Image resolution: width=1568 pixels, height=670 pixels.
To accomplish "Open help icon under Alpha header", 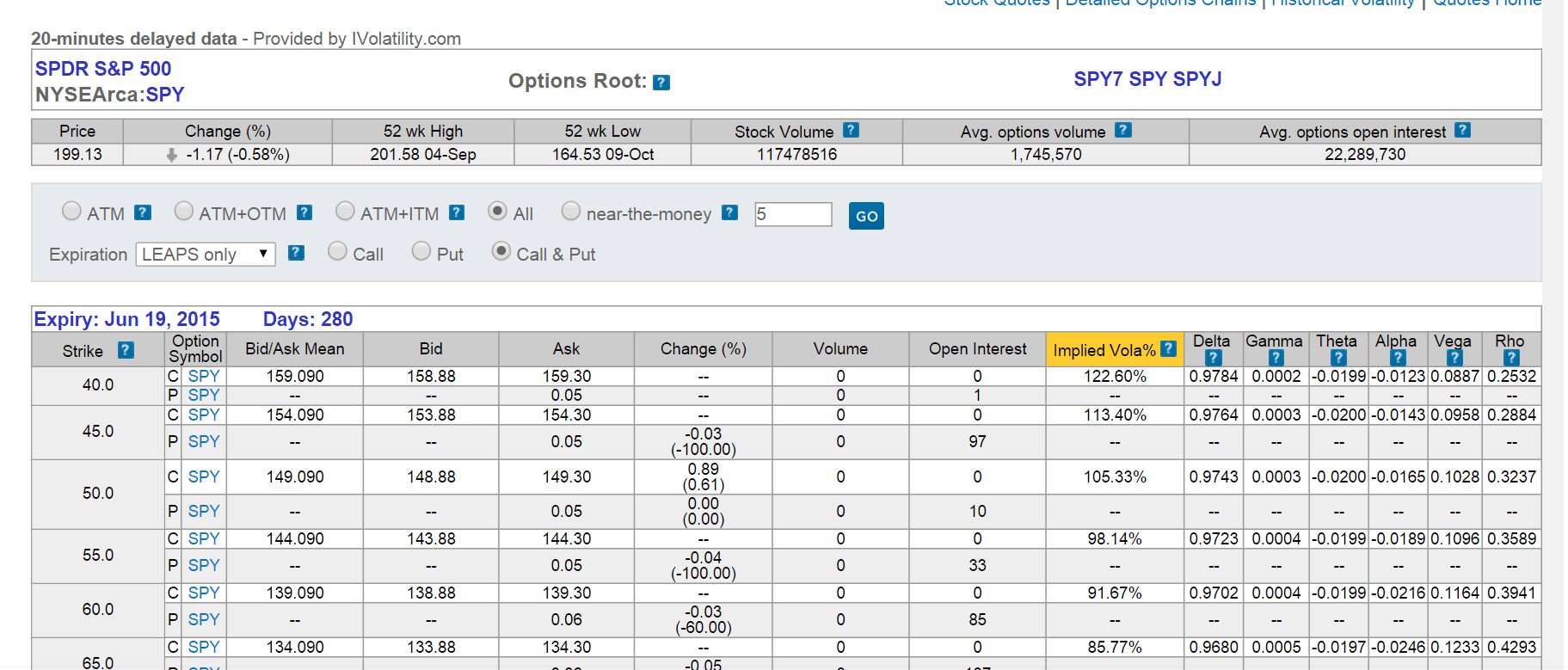I will click(x=1398, y=358).
